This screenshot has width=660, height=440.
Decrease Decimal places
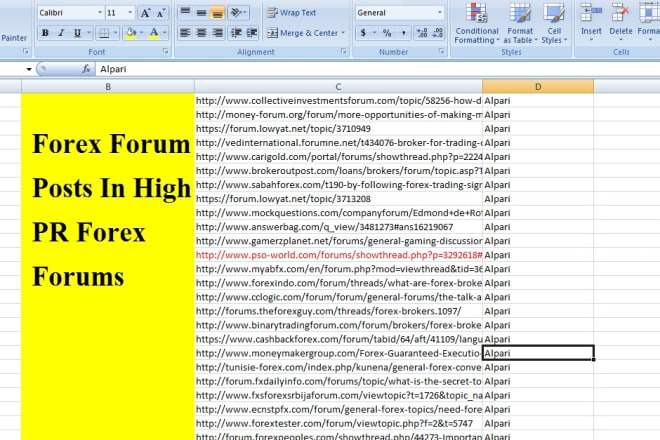point(437,33)
